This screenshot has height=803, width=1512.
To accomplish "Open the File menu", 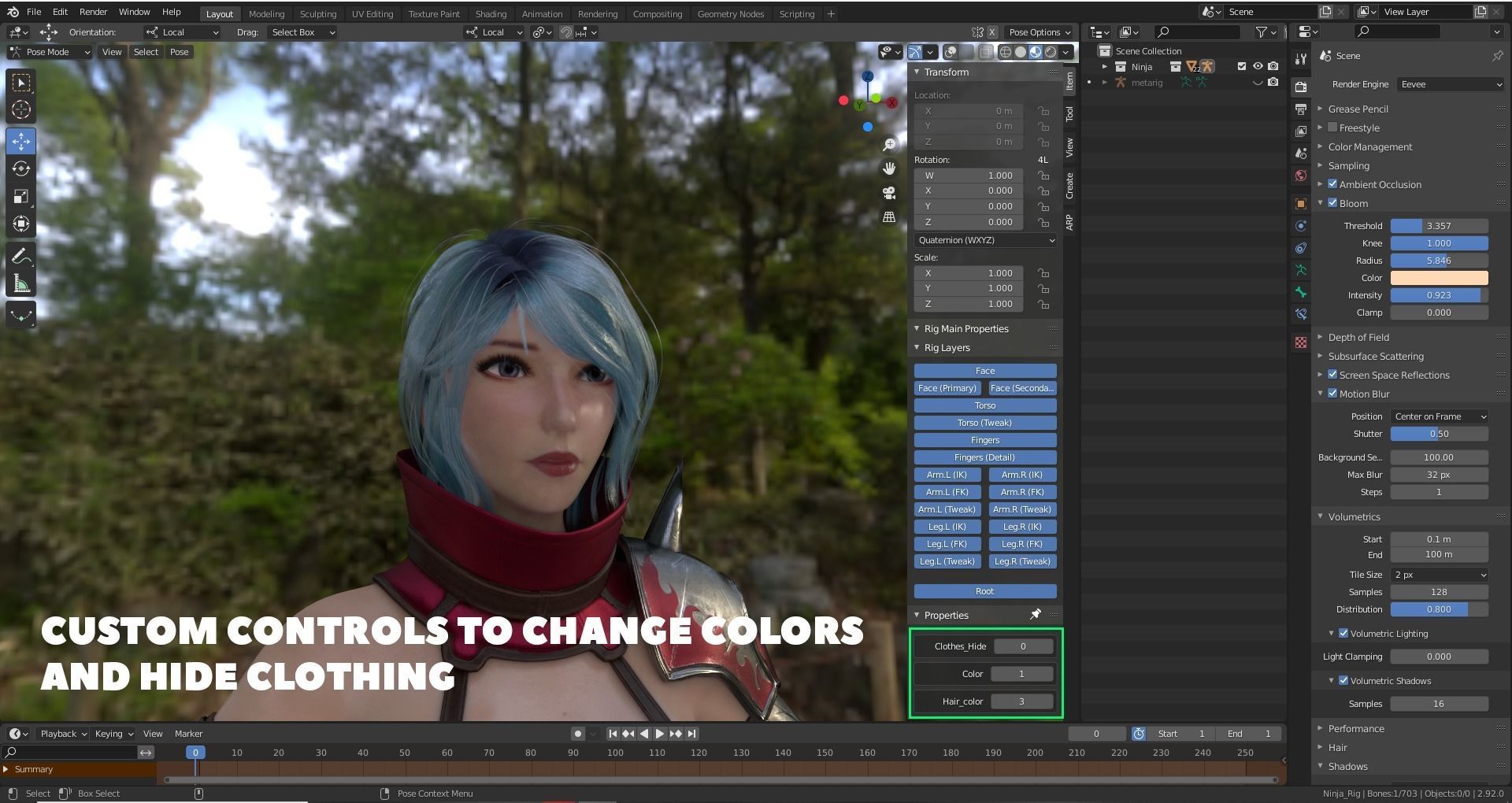I will coord(34,12).
